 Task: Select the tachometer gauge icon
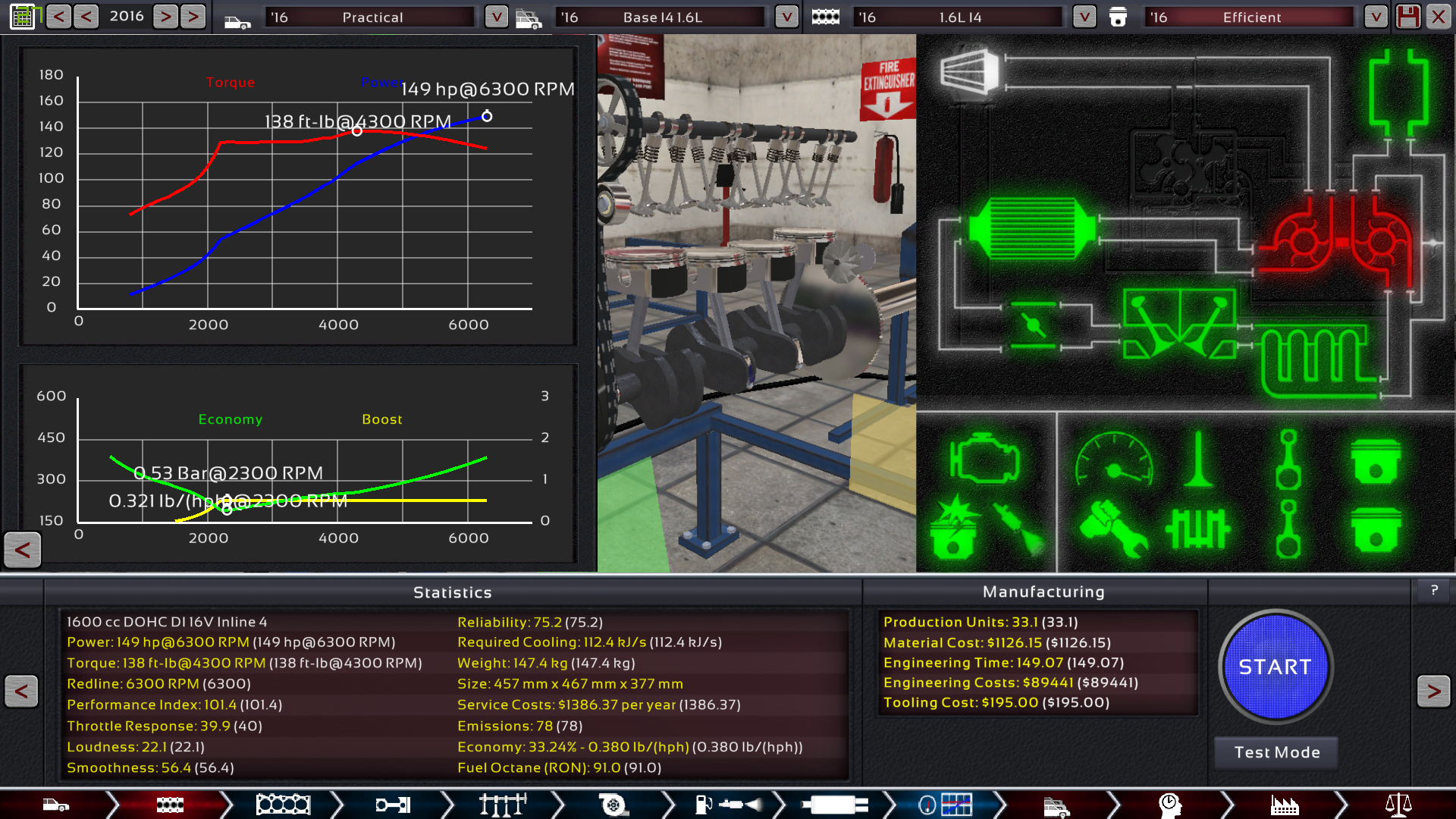pos(1113,459)
